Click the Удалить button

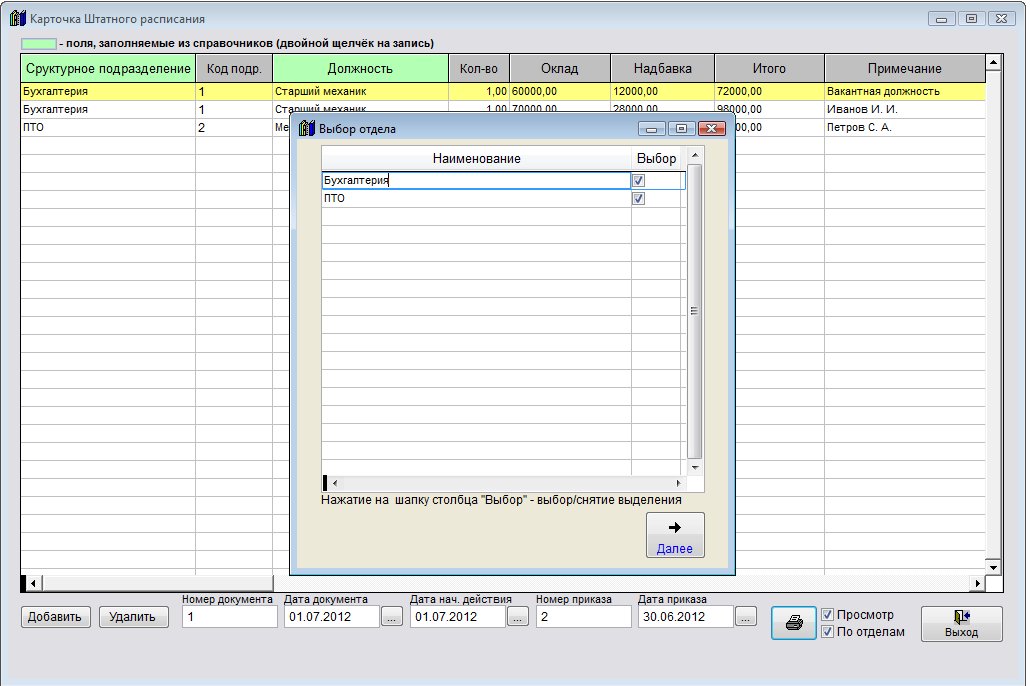tap(133, 616)
